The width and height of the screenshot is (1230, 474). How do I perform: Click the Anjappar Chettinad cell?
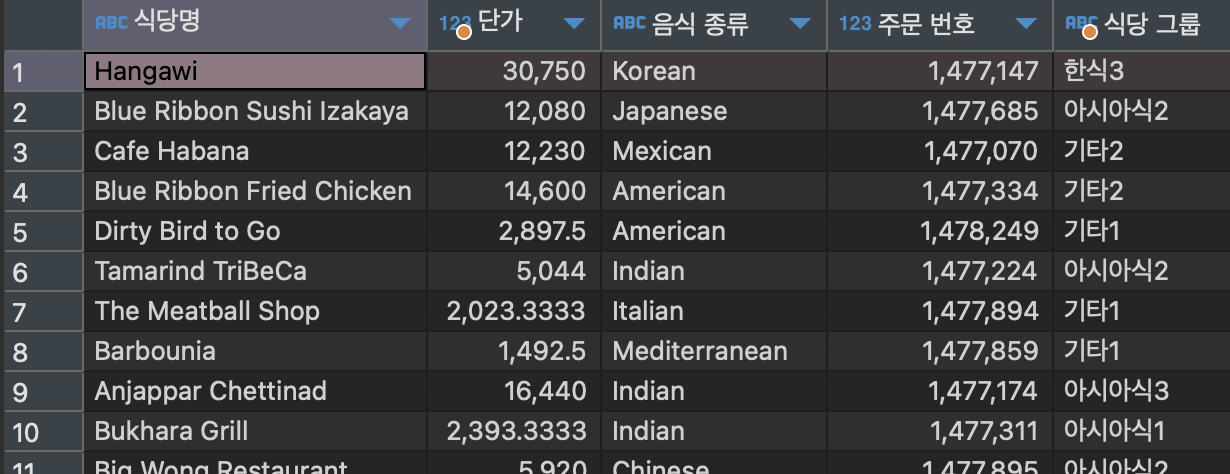(255, 391)
